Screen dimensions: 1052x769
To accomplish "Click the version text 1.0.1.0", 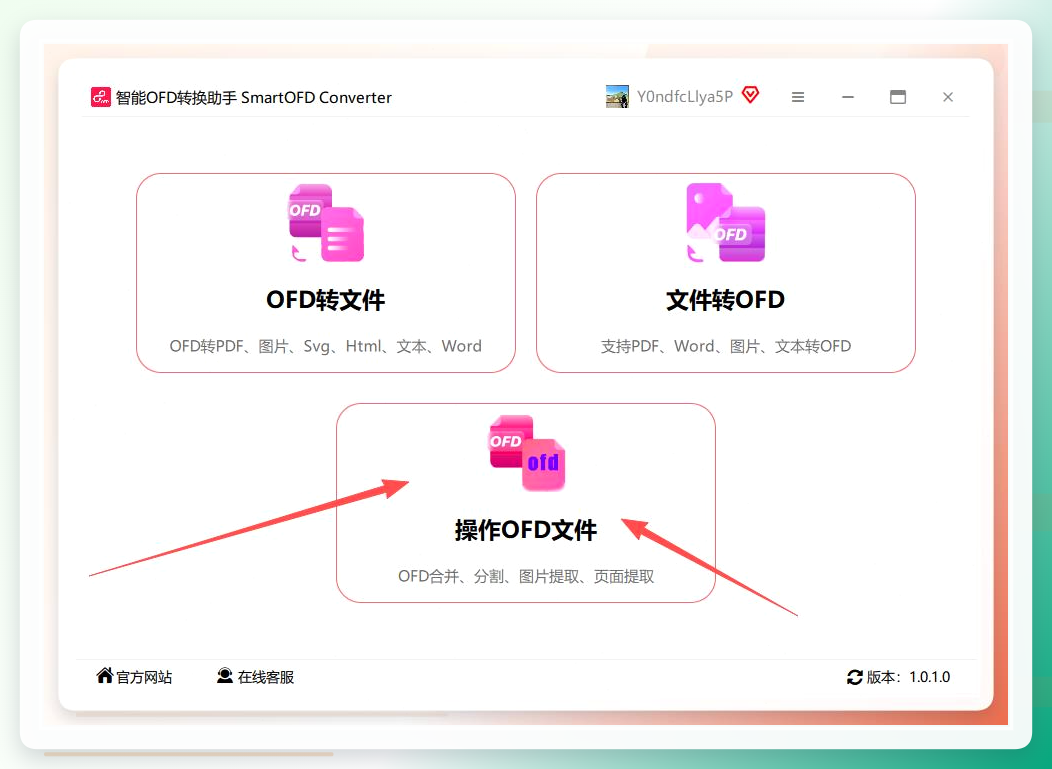I will pyautogui.click(x=930, y=677).
